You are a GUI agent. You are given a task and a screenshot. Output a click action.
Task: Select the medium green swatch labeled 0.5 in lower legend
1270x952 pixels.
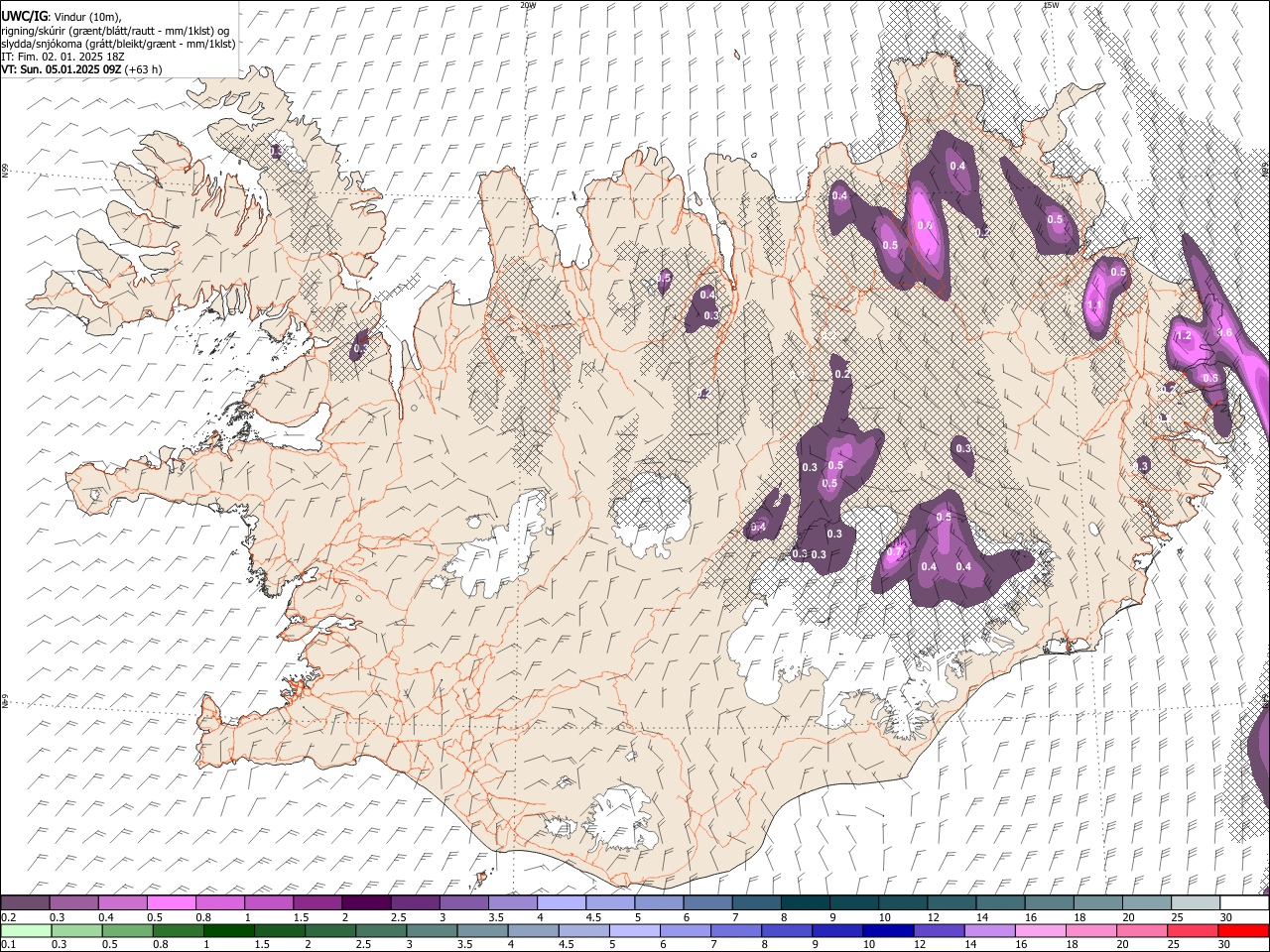coord(127,931)
